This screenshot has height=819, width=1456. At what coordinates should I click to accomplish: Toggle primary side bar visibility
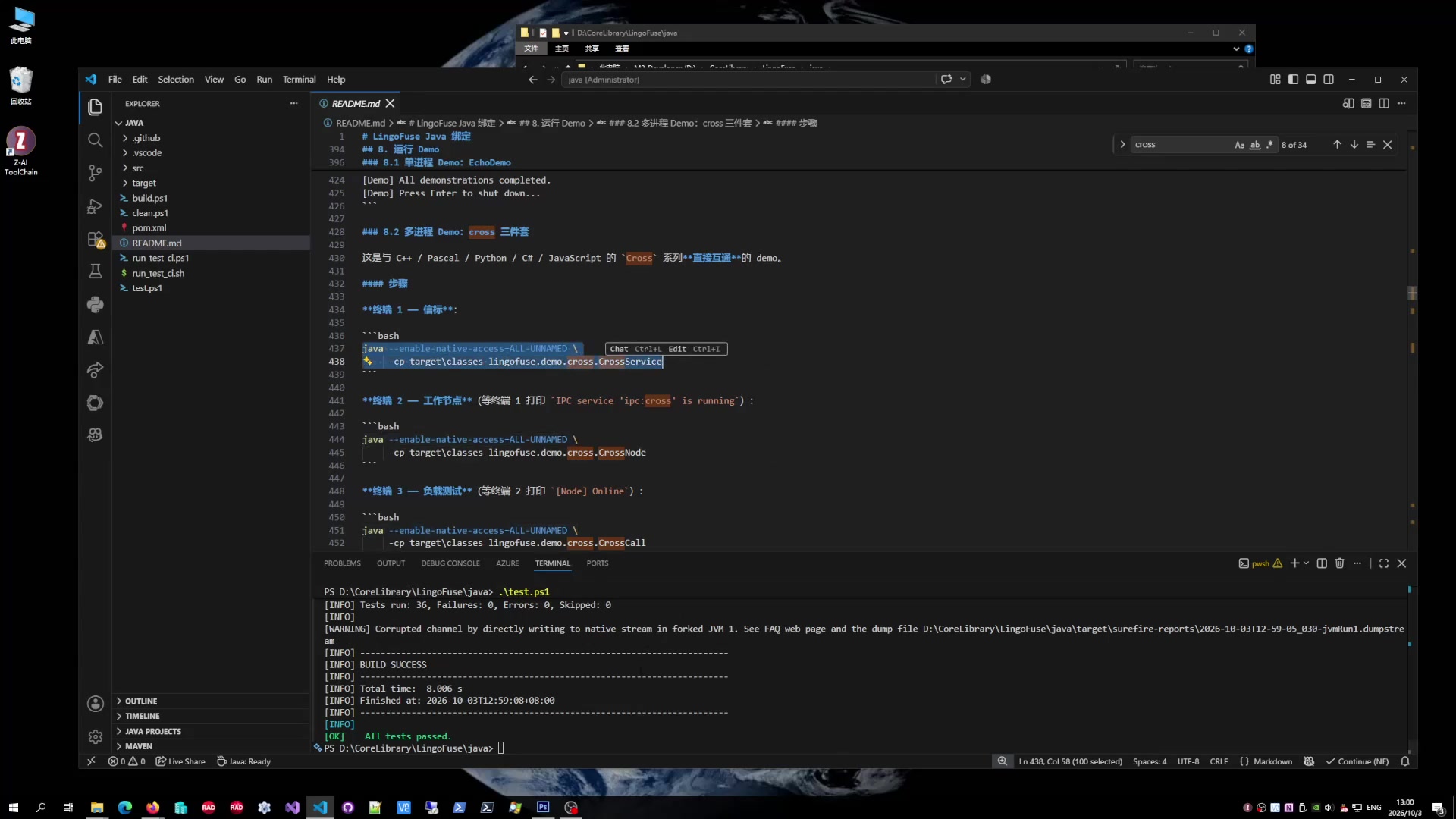[1293, 80]
